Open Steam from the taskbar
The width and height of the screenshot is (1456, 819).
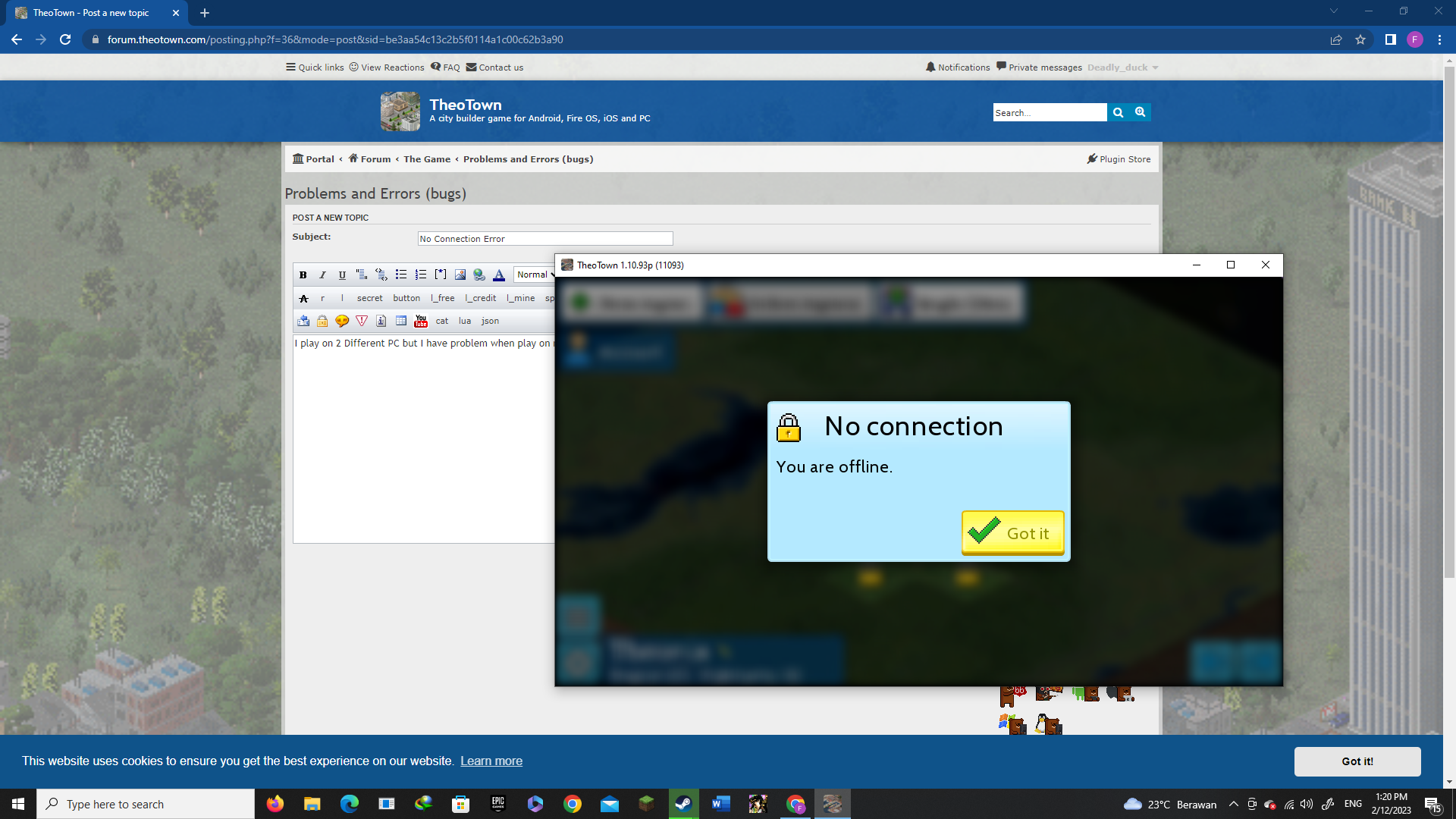pyautogui.click(x=683, y=804)
